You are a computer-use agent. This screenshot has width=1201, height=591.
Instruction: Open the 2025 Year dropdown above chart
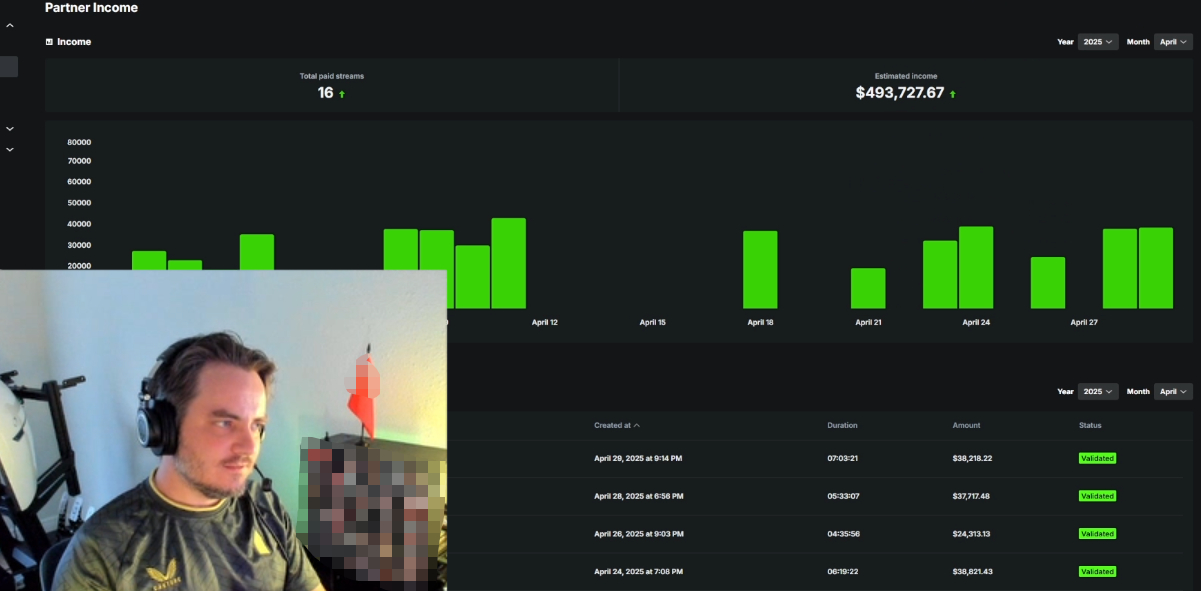[1098, 42]
